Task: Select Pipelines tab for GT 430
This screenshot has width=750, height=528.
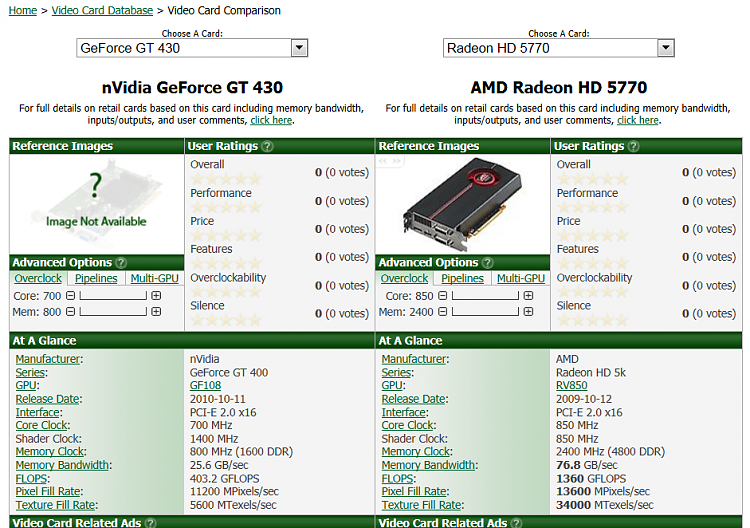Action: pos(96,278)
